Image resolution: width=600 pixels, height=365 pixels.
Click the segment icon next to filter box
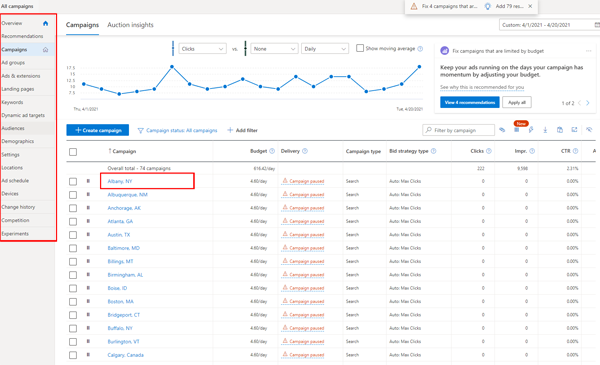pyautogui.click(x=502, y=130)
